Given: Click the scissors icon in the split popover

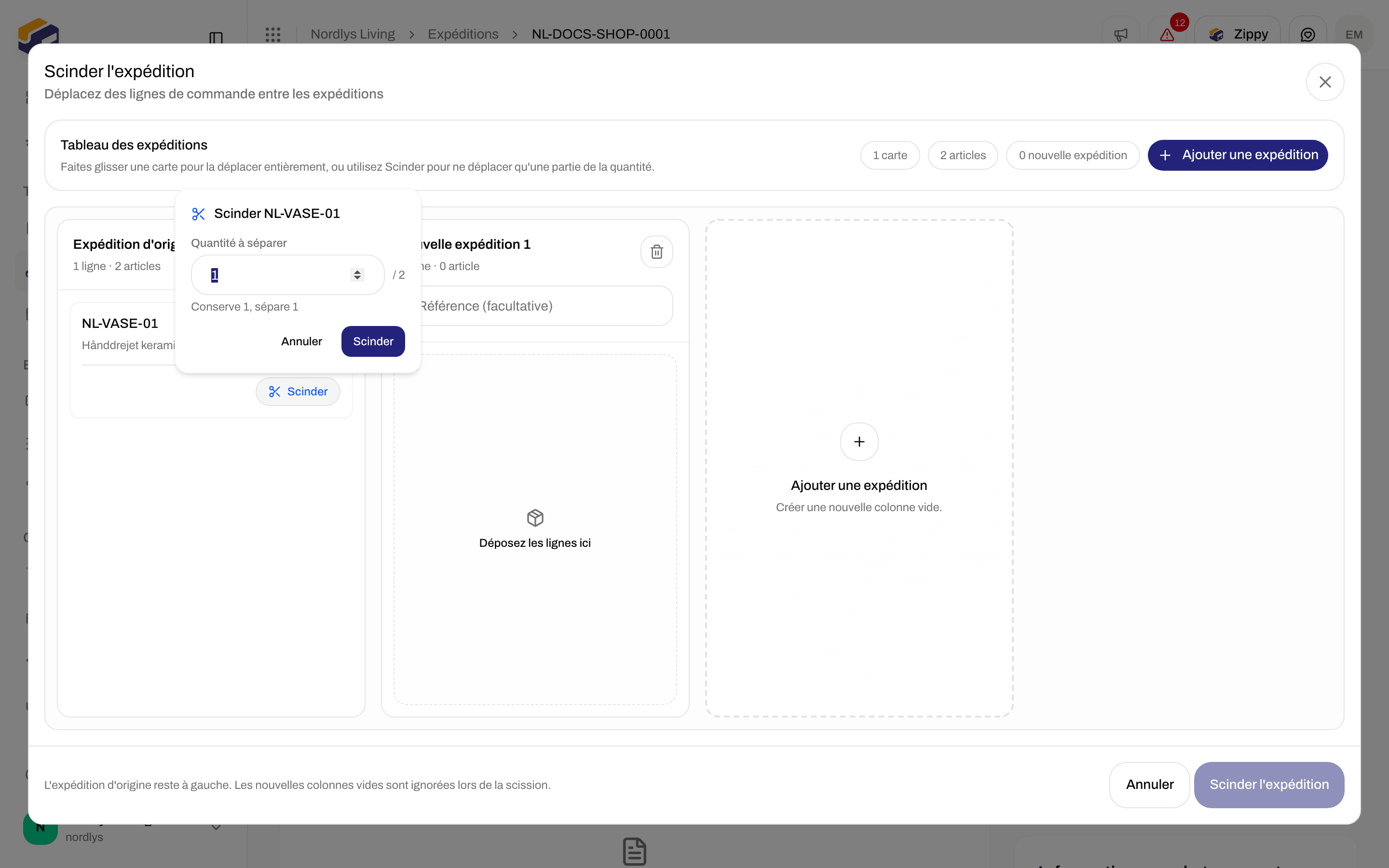Looking at the screenshot, I should (199, 214).
